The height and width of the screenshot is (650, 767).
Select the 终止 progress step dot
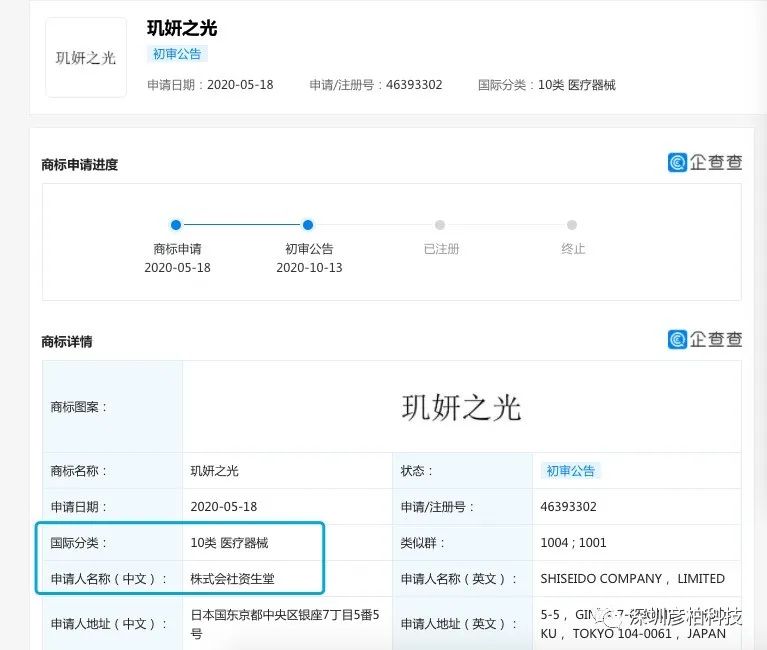click(572, 225)
